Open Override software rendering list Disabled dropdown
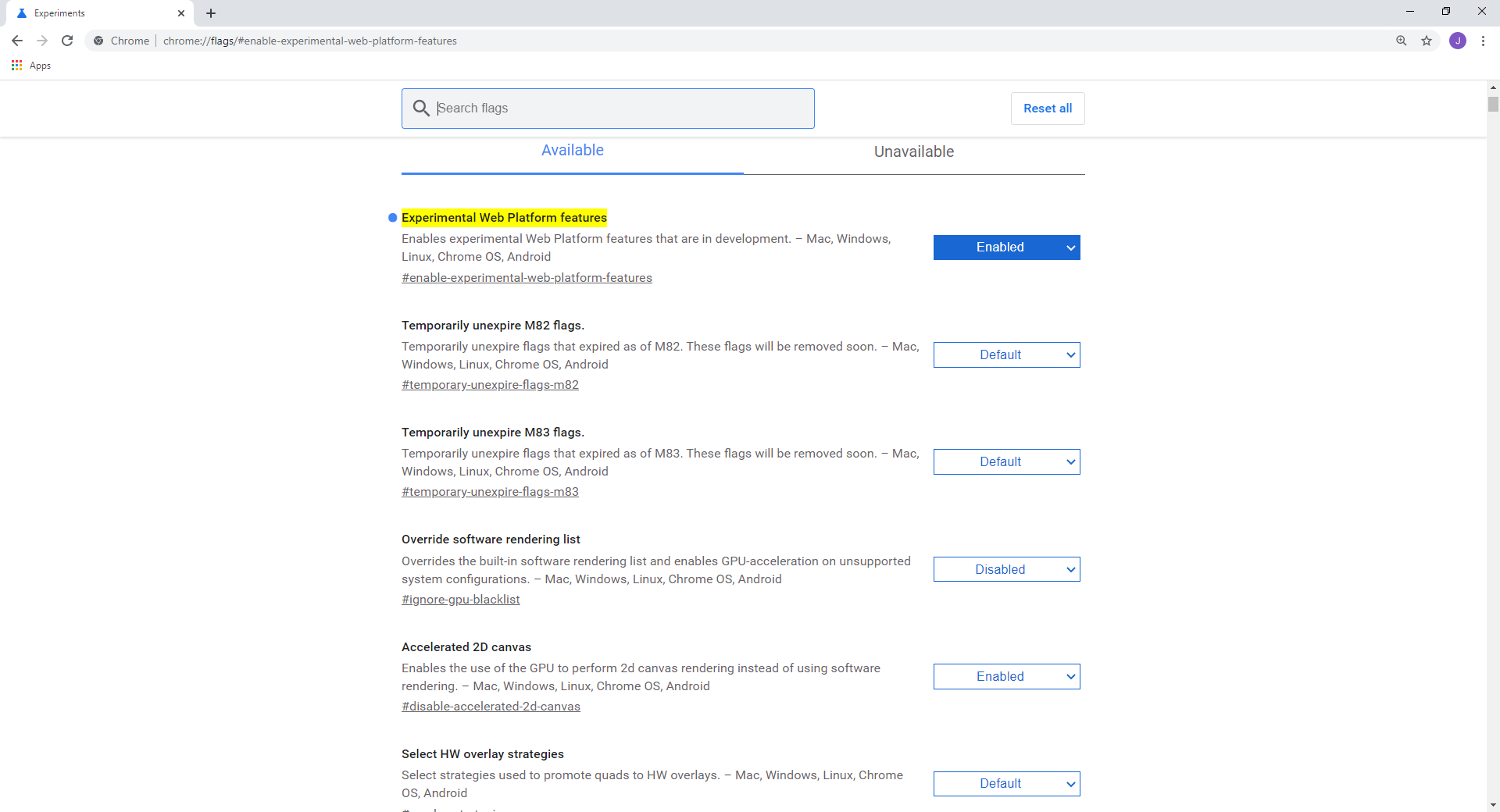Image resolution: width=1500 pixels, height=812 pixels. 1007,569
